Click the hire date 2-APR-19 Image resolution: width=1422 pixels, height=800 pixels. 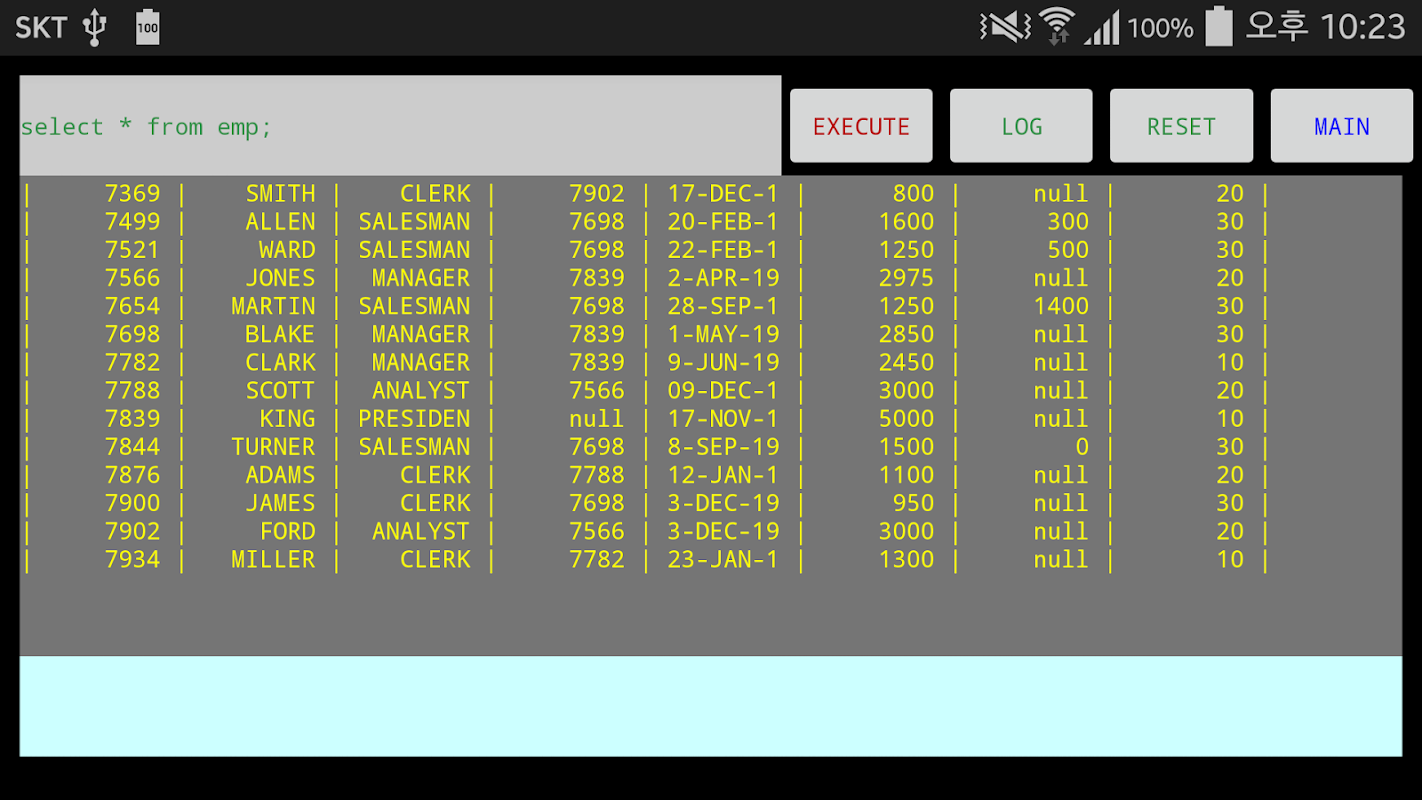point(723,278)
